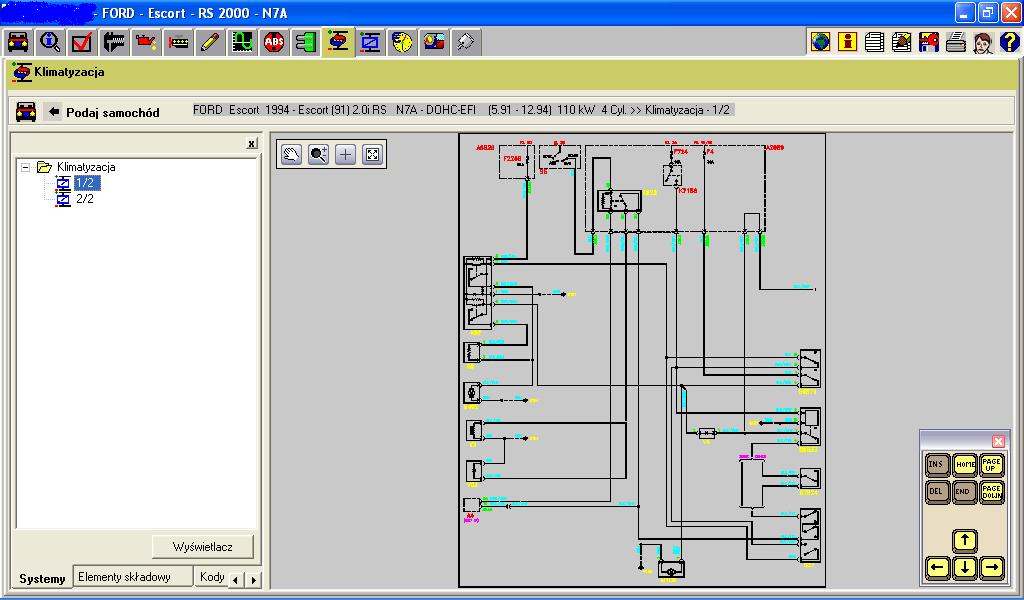Close the navigation keypad panel
The width and height of the screenshot is (1024, 600).
click(998, 441)
